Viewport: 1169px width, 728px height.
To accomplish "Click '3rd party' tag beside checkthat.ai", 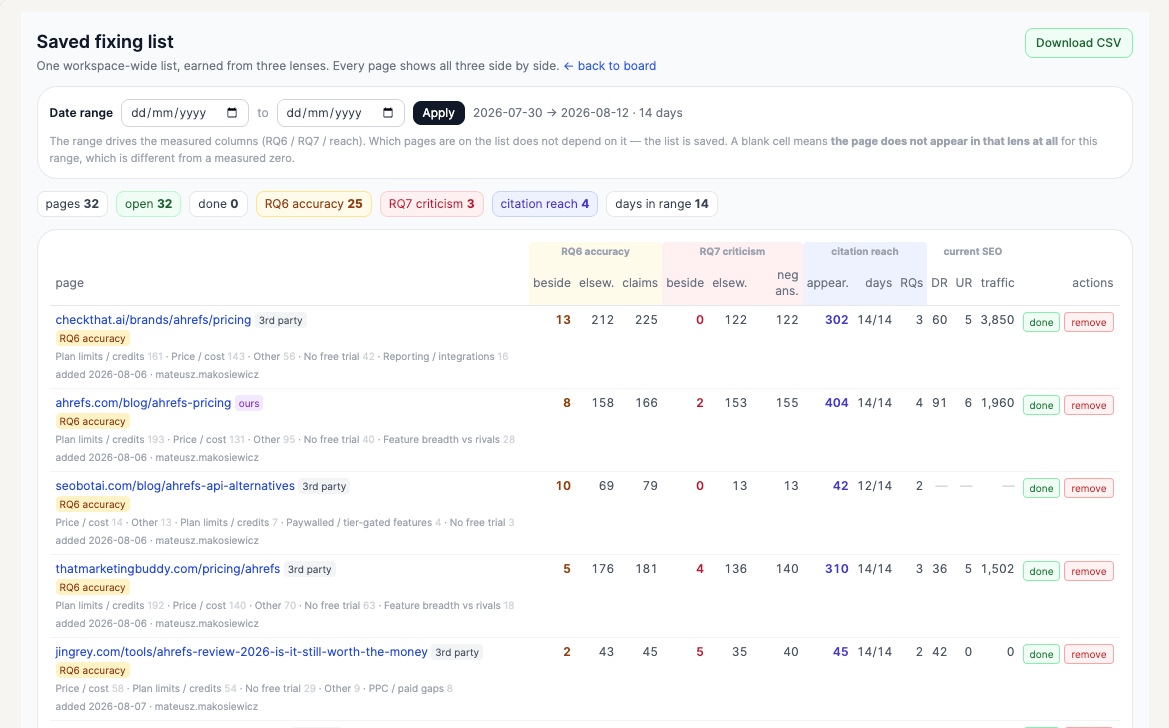I will 280,320.
